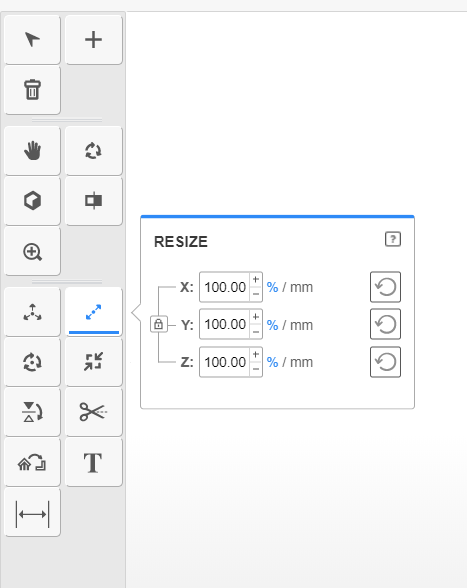This screenshot has width=467, height=588.
Task: Switch Z units to mm
Action: click(301, 362)
